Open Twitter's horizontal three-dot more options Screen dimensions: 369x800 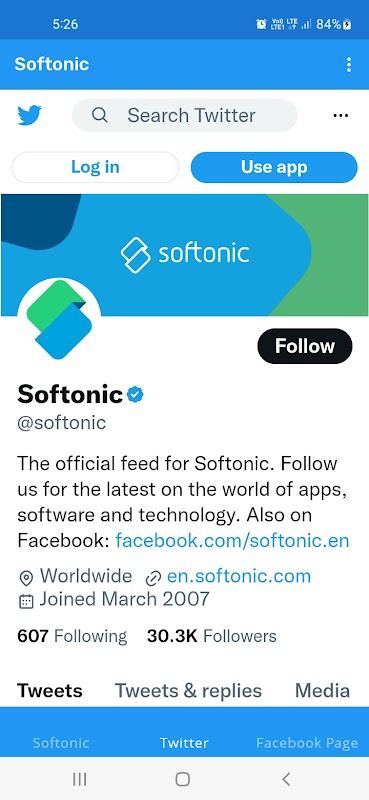click(x=340, y=116)
